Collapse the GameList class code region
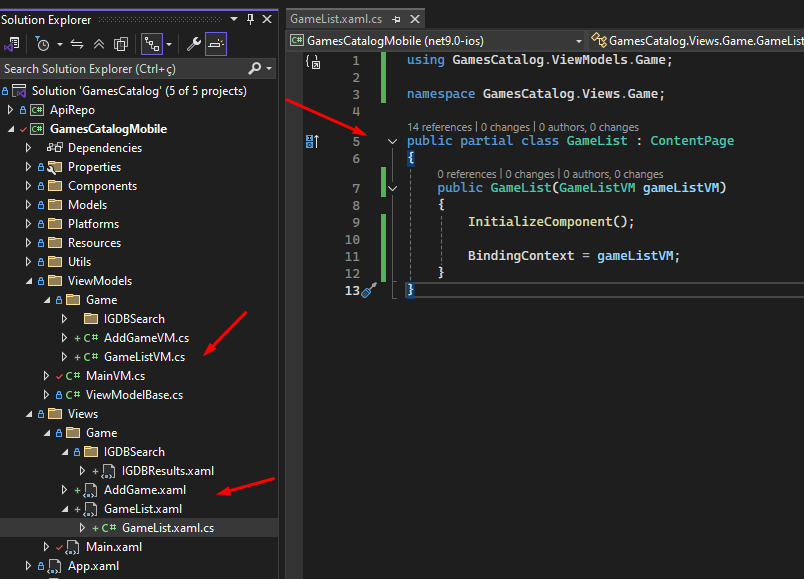Screen dimensions: 804x579 (392, 141)
